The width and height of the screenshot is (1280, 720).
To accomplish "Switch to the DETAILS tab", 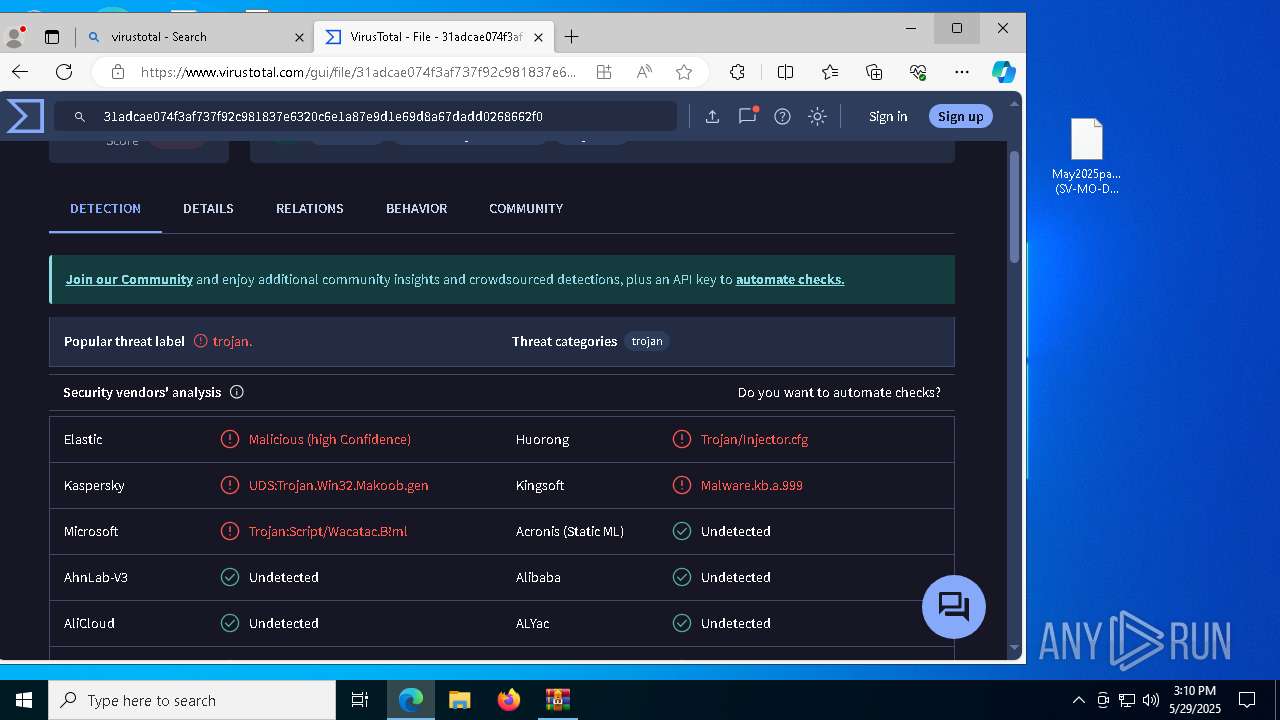I will coord(208,208).
